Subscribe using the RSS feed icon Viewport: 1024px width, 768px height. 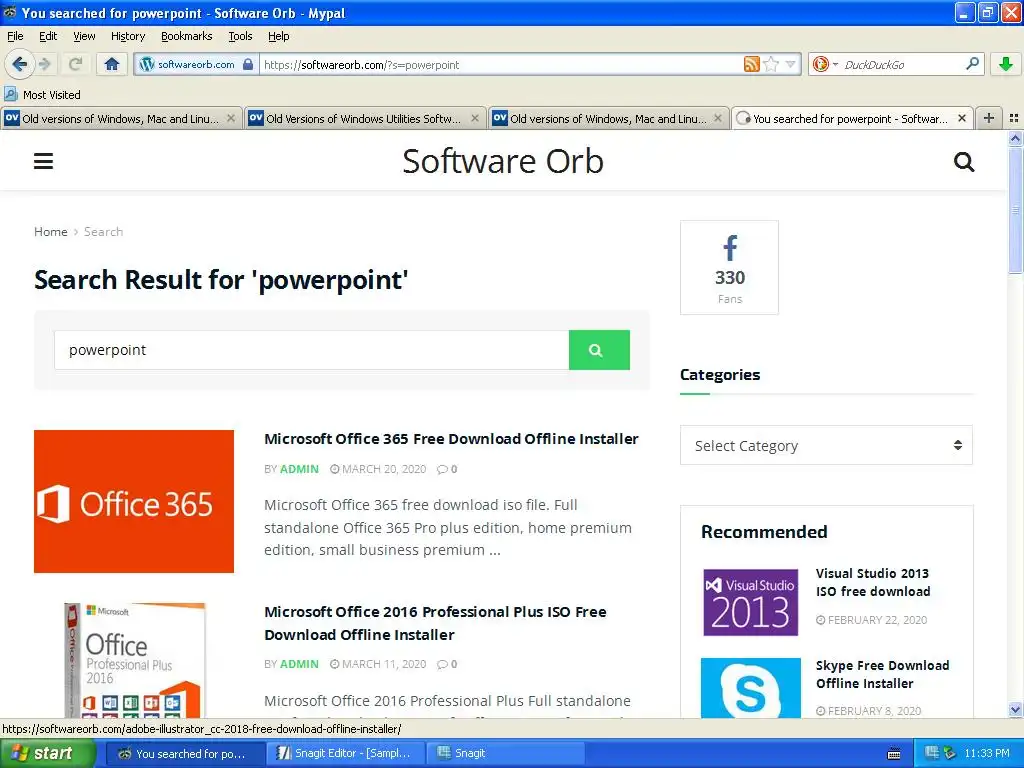[x=751, y=64]
